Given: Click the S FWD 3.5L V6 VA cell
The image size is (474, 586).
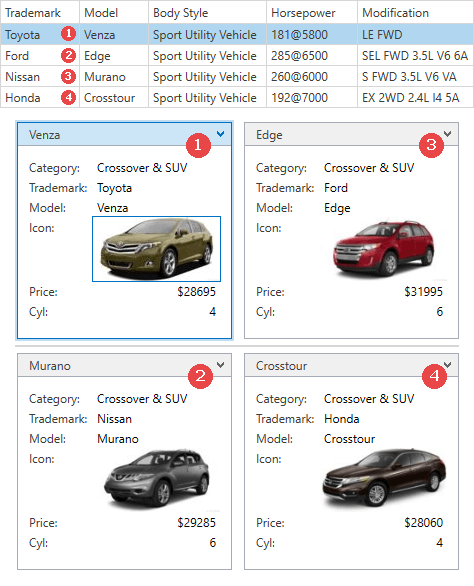Looking at the screenshot, I should [416, 77].
